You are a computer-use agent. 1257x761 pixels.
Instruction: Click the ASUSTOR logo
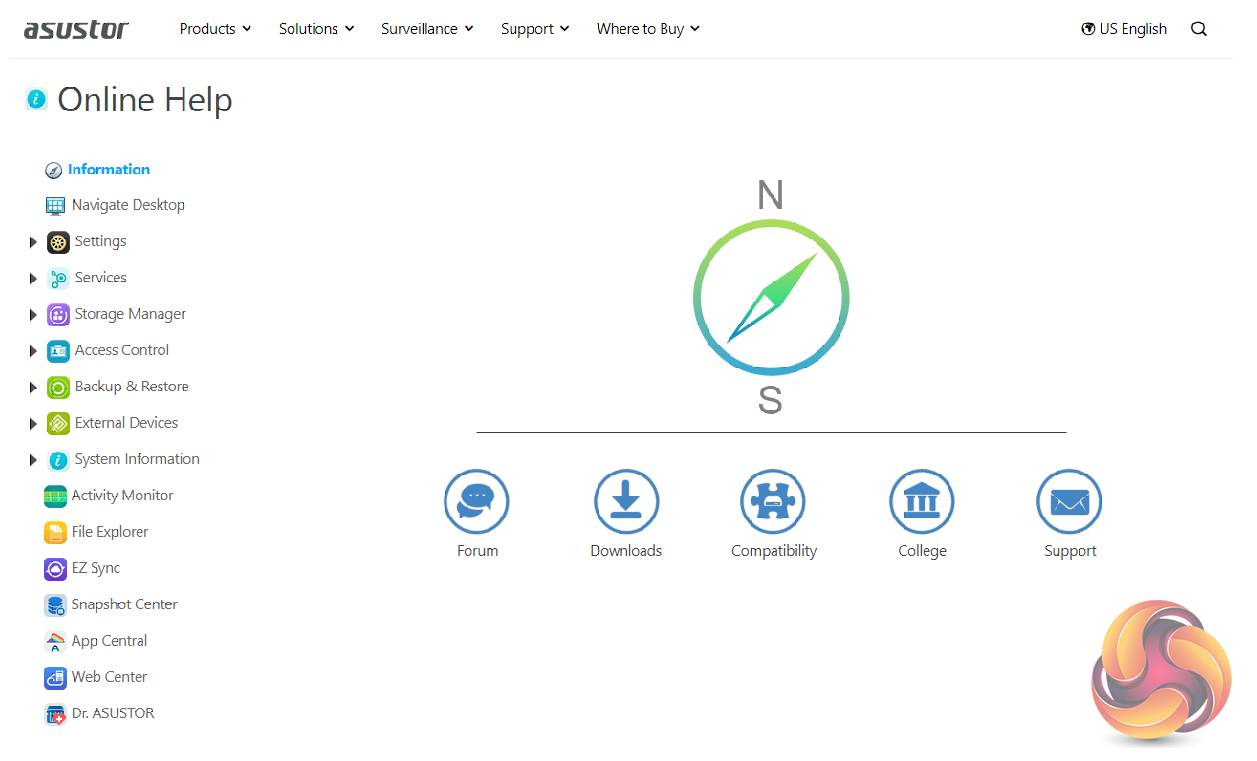(76, 29)
